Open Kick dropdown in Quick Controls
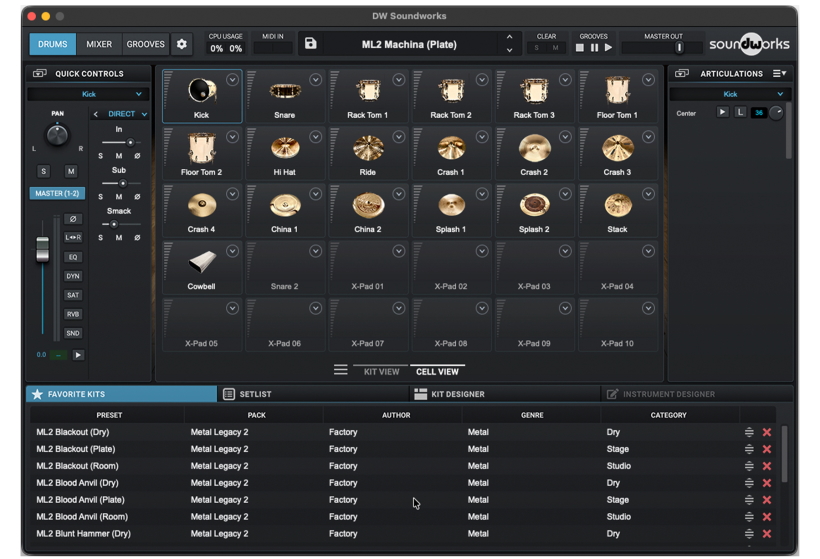Image resolution: width=820 pixels, height=559 pixels. (88, 94)
